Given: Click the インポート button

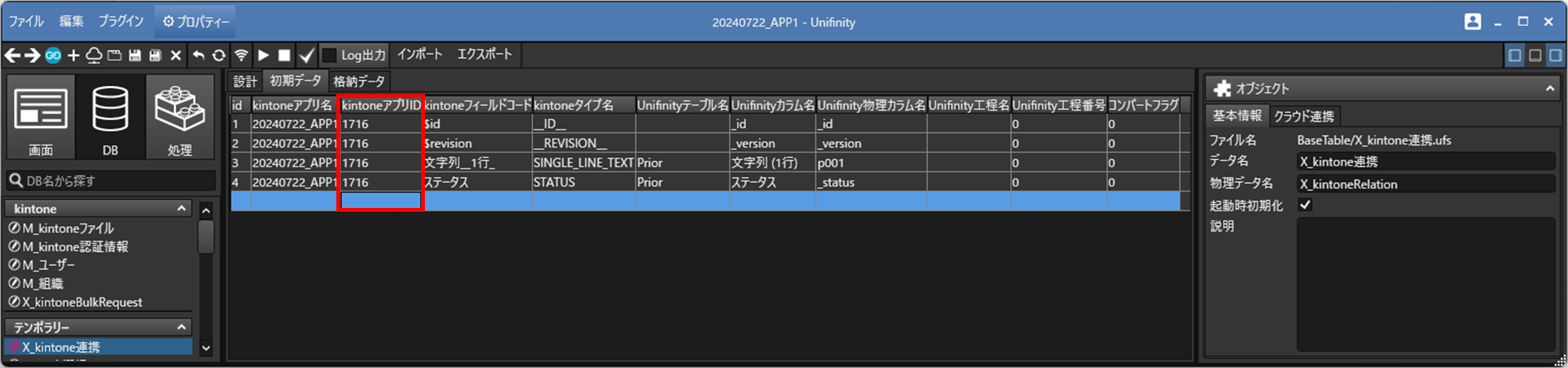Looking at the screenshot, I should 419,54.
